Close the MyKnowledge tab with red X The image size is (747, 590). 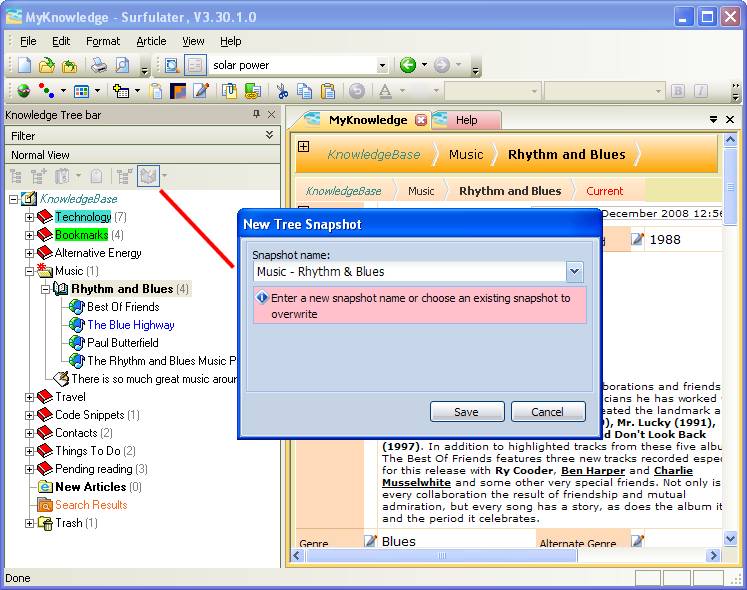[x=421, y=120]
